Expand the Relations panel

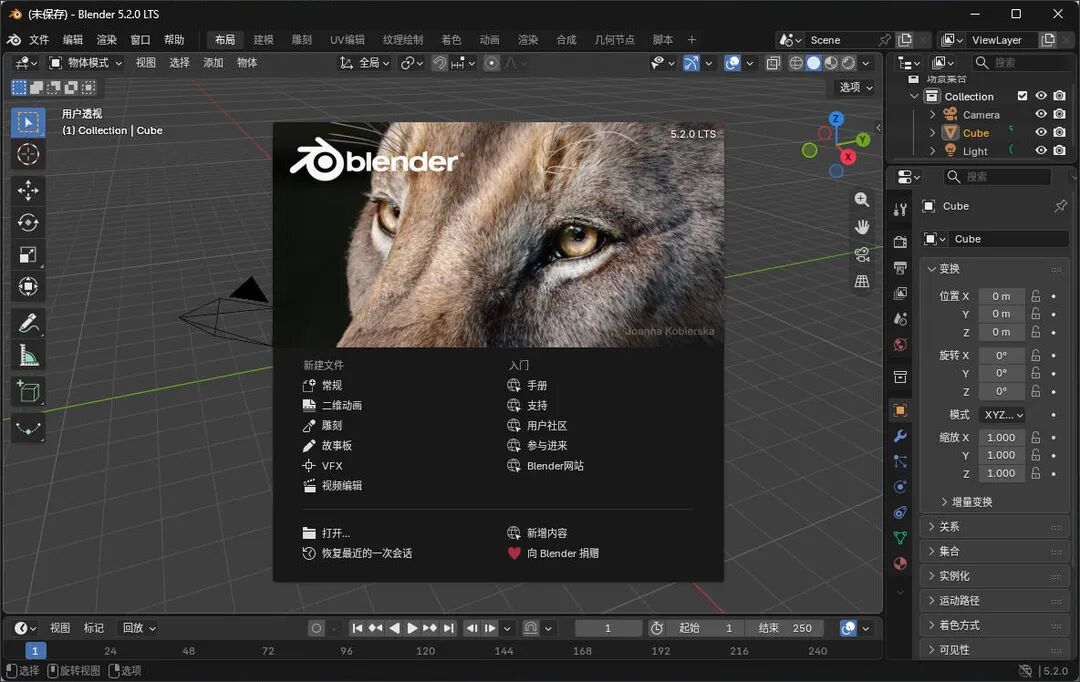click(995, 527)
